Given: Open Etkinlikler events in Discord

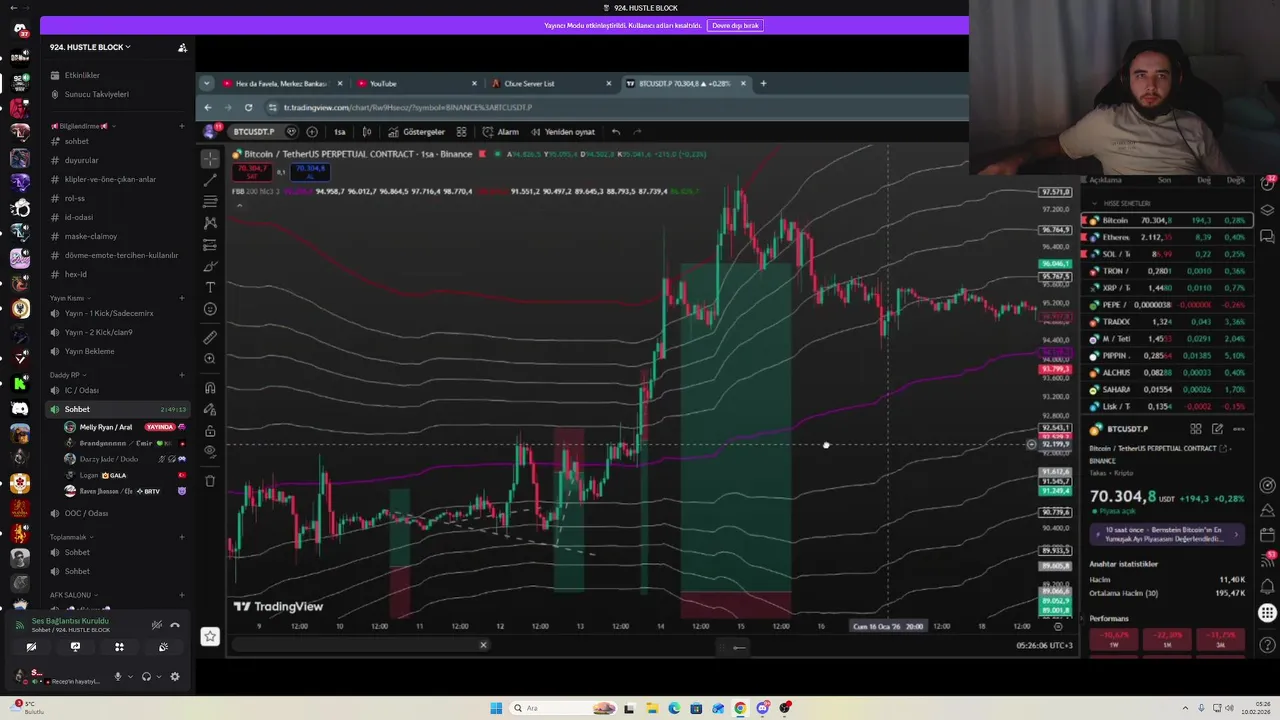Looking at the screenshot, I should click(117, 75).
